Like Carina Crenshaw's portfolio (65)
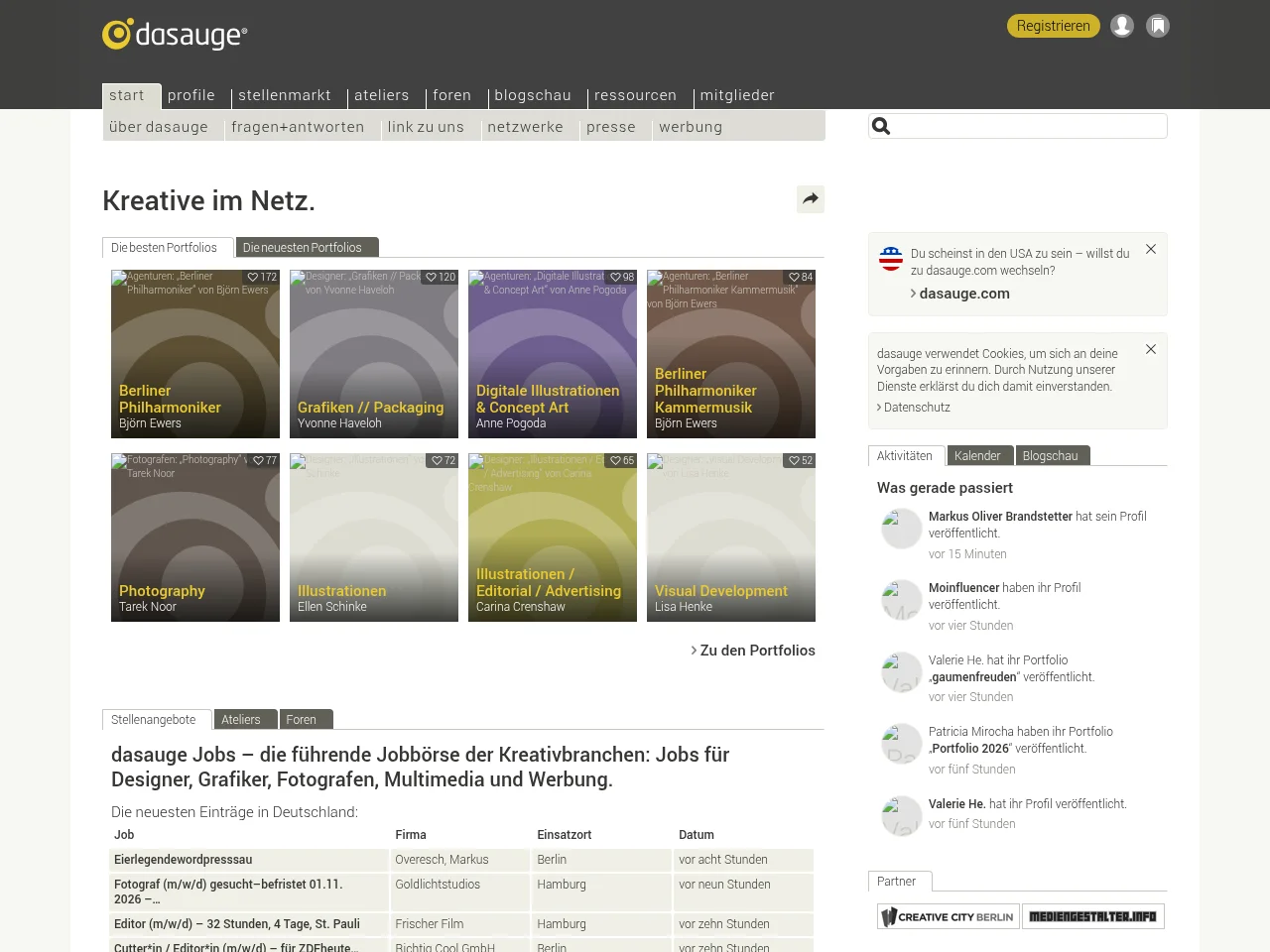The width and height of the screenshot is (1270, 952). (622, 461)
